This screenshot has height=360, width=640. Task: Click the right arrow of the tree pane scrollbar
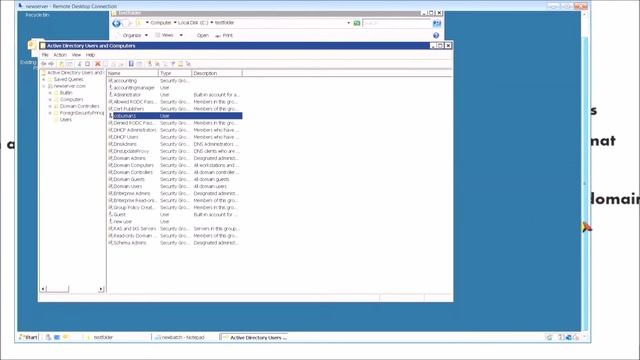click(101, 289)
